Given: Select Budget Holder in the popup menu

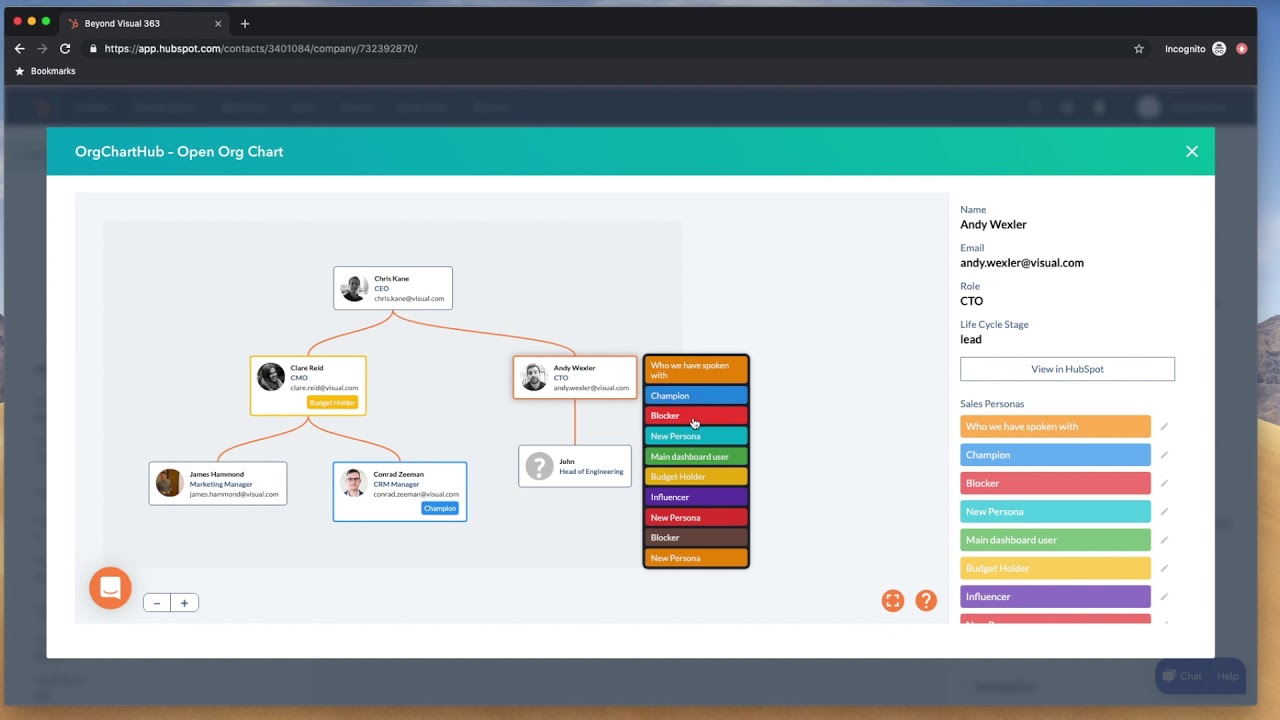Looking at the screenshot, I should (x=696, y=477).
